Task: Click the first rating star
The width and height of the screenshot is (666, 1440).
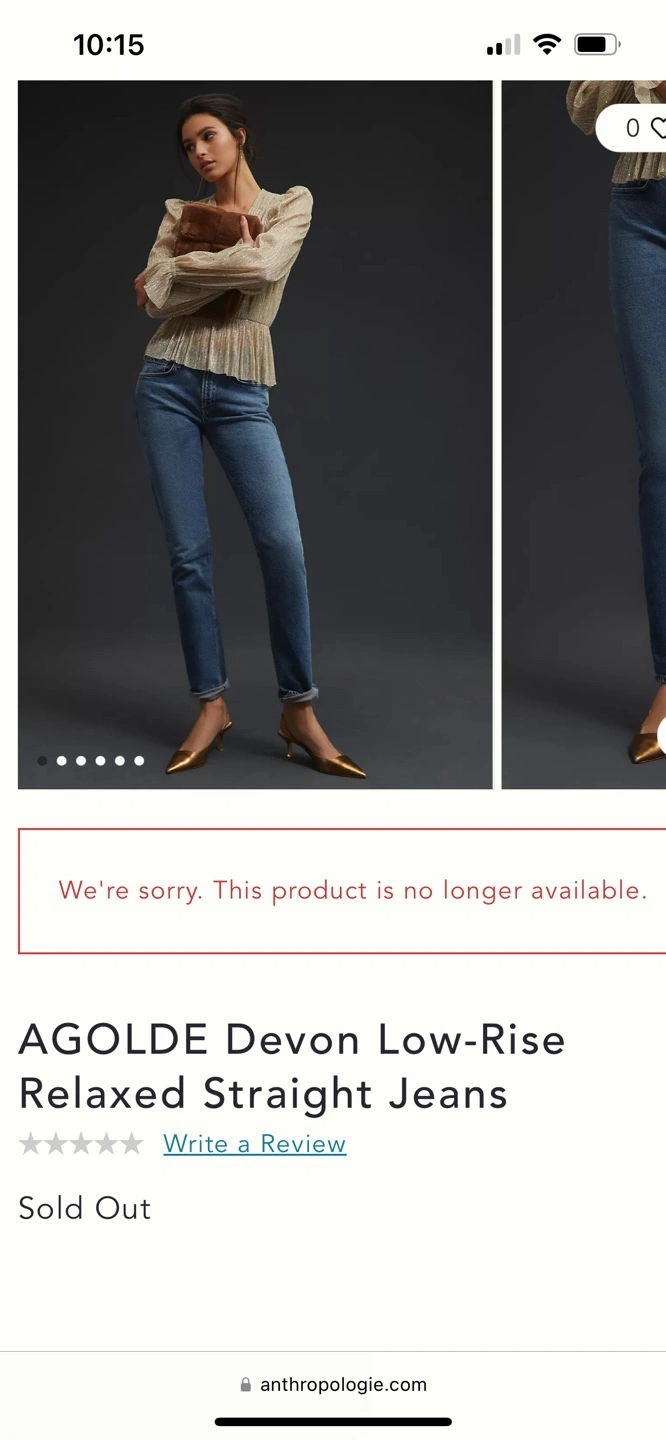Action: click(x=31, y=1144)
